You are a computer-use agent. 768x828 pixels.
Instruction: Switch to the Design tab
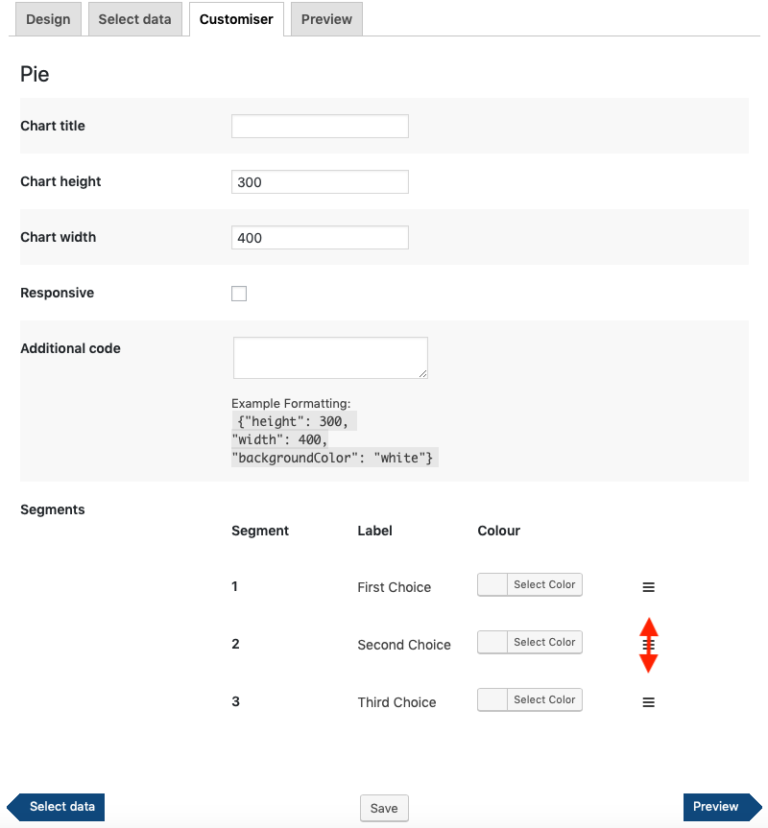[x=47, y=18]
